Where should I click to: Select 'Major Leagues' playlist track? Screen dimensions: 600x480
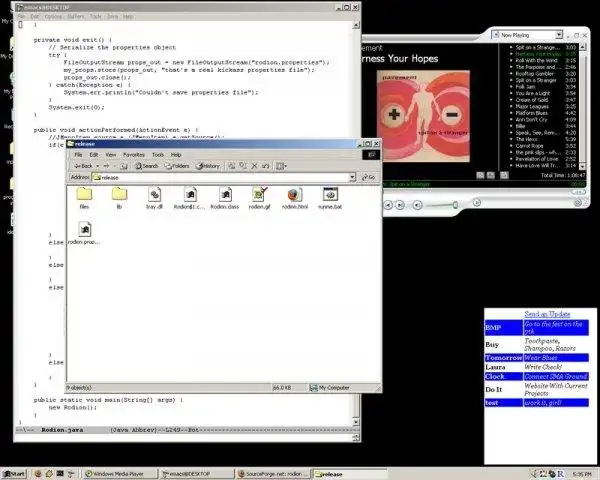532,106
